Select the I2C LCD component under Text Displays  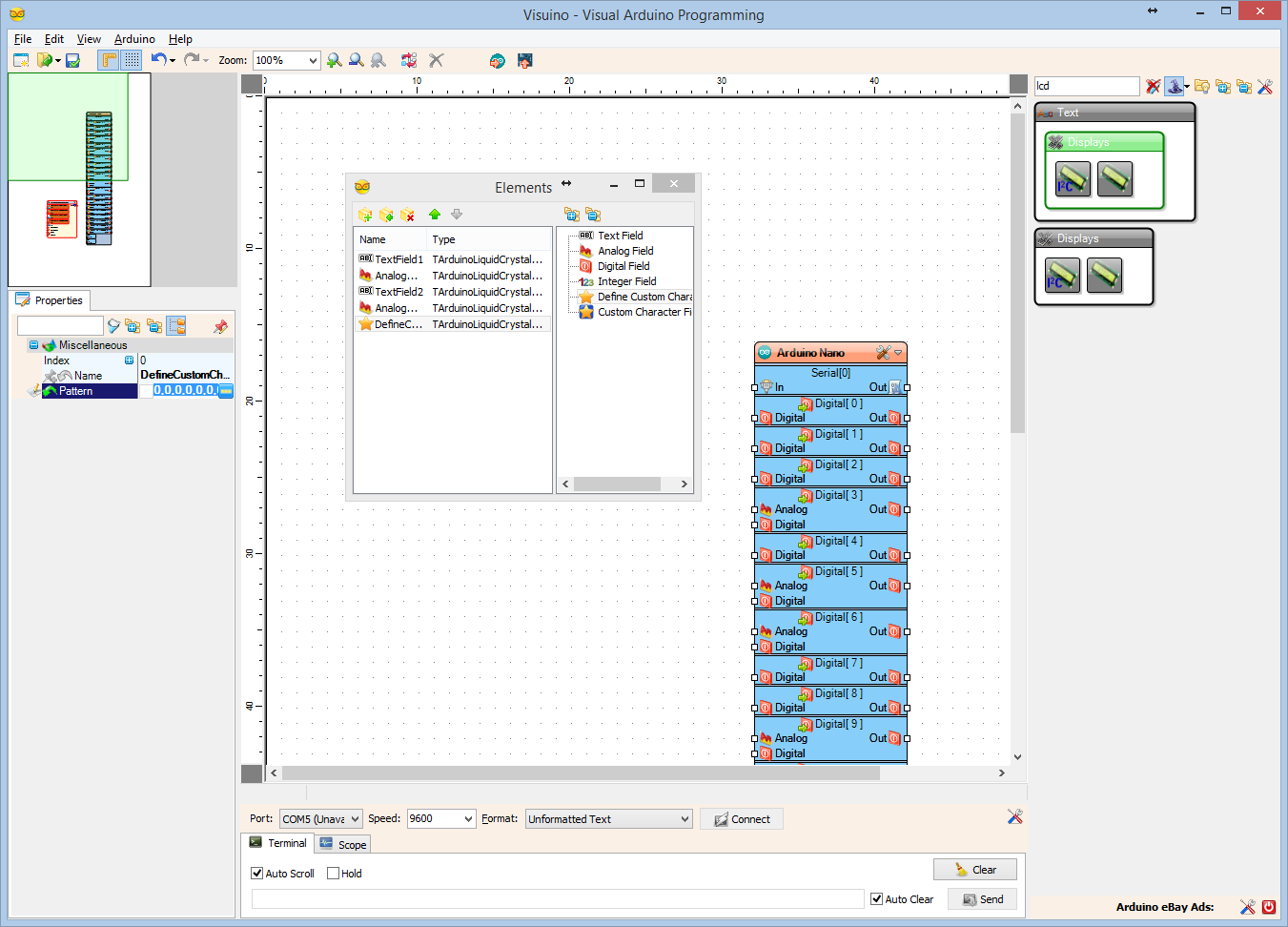pyautogui.click(x=1072, y=179)
